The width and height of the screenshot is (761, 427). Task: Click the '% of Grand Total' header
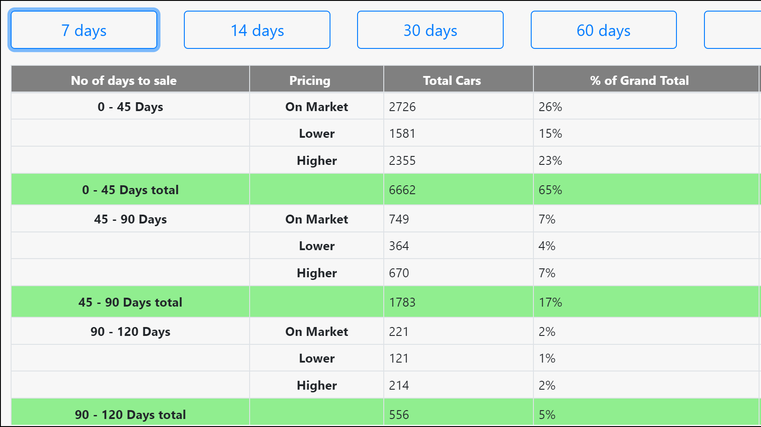click(639, 80)
